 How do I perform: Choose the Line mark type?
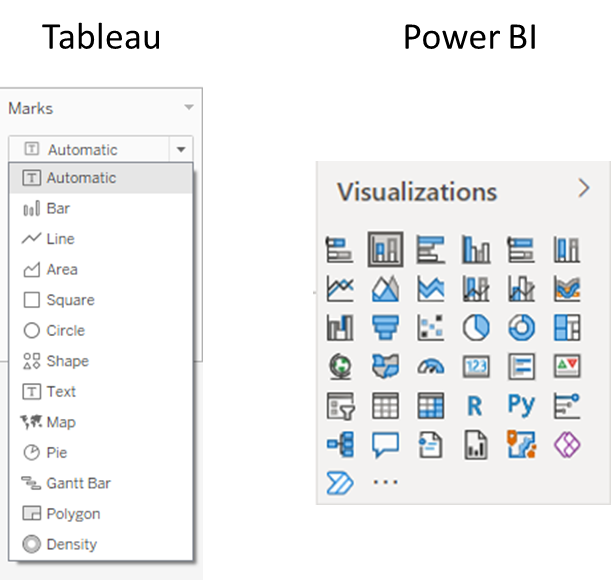[x=101, y=239]
